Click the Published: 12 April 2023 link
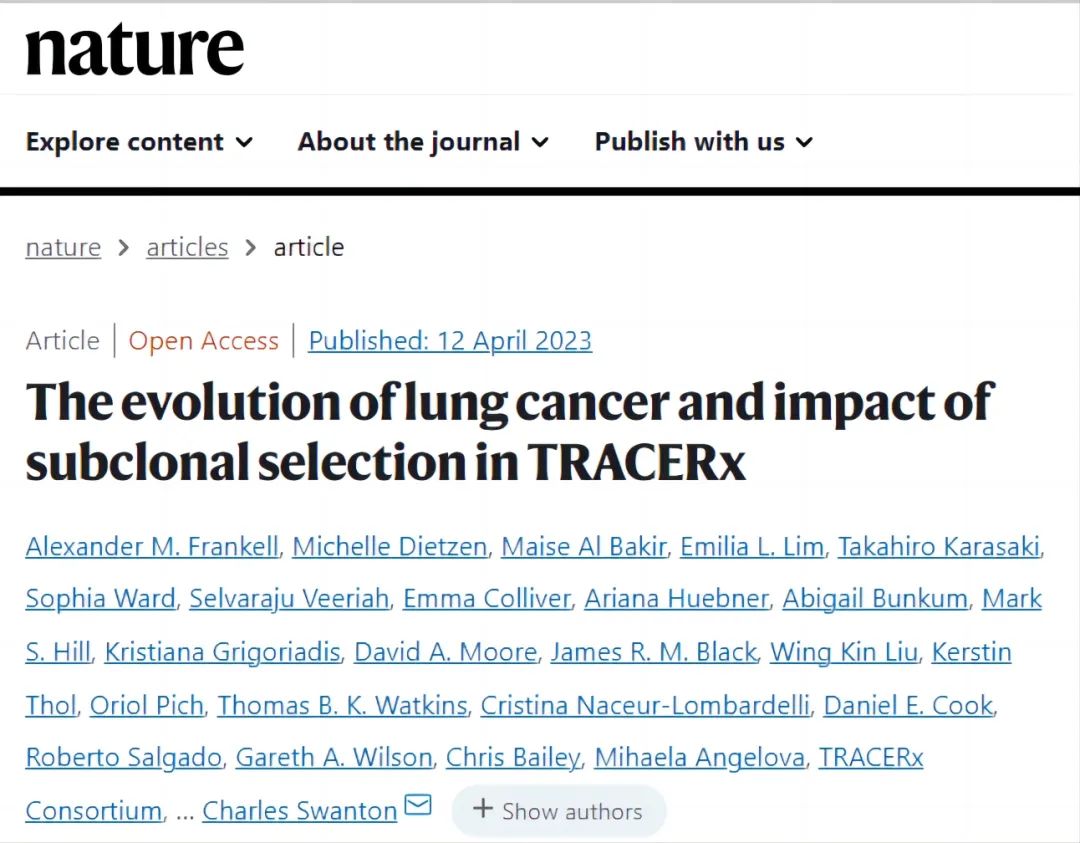This screenshot has height=843, width=1080. [450, 341]
